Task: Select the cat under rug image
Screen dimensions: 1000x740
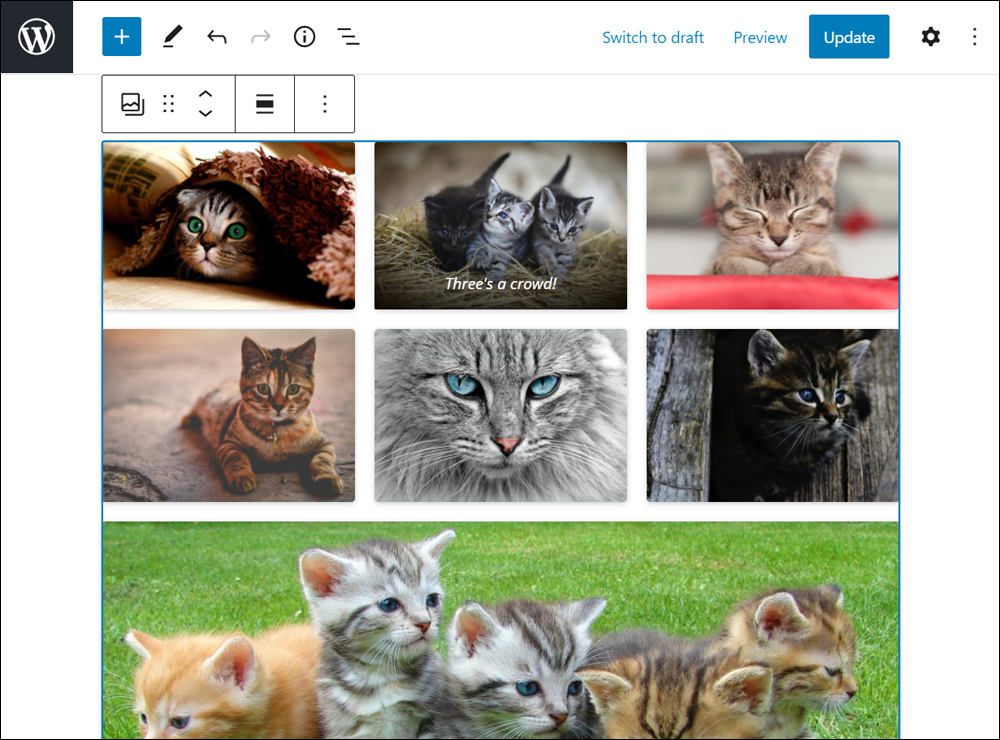Action: pos(229,226)
